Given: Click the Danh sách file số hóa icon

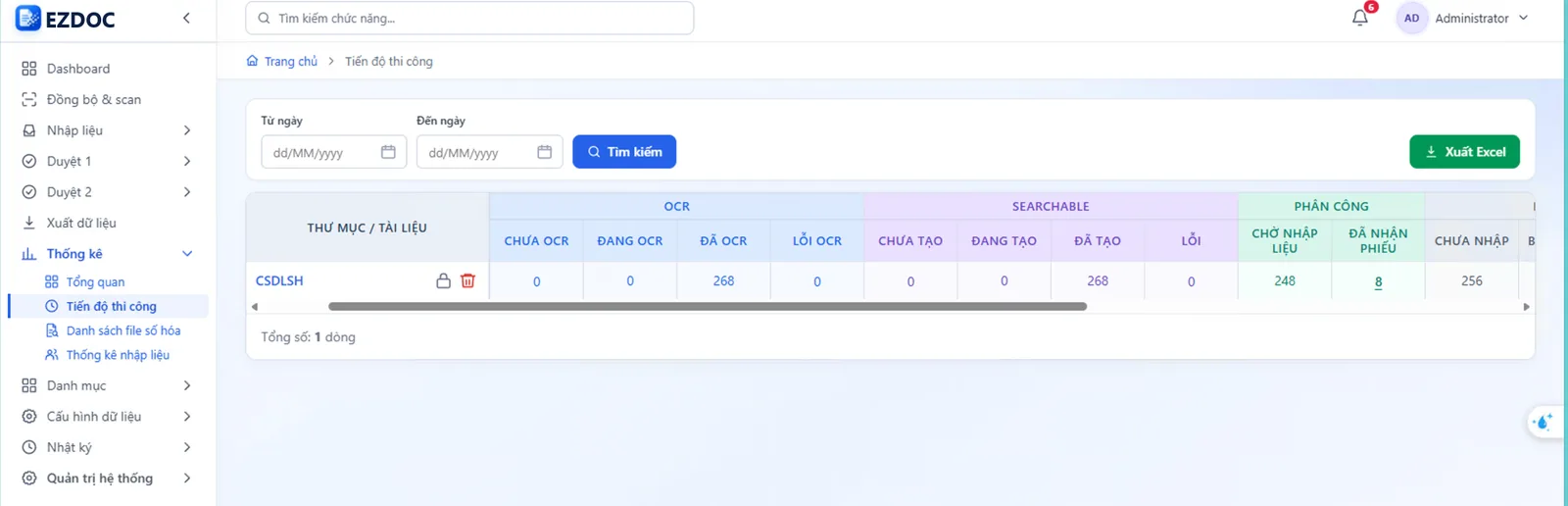Looking at the screenshot, I should pos(52,330).
